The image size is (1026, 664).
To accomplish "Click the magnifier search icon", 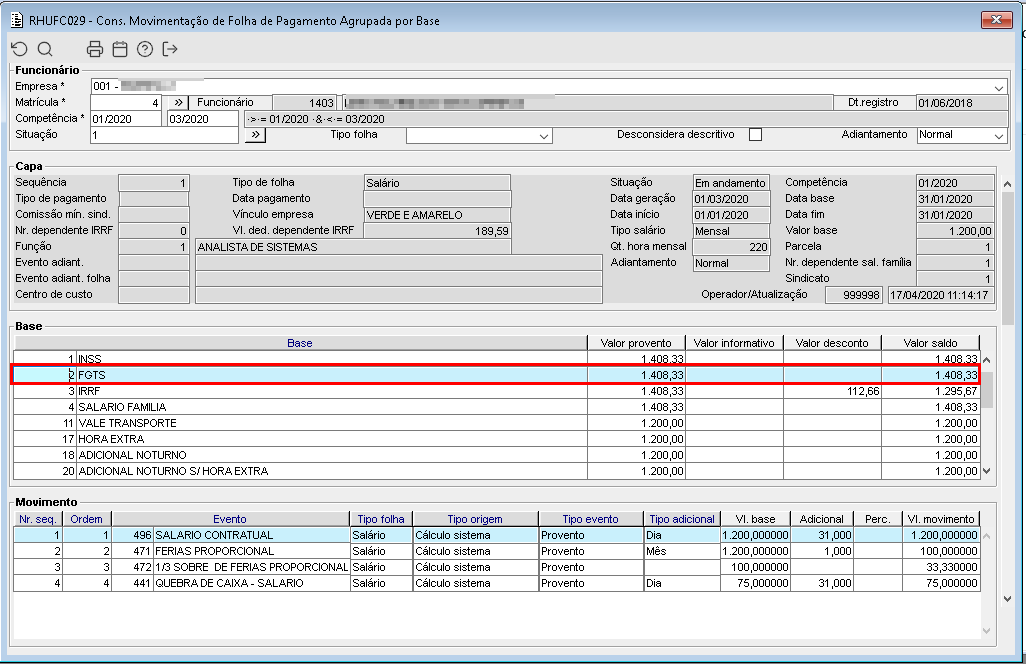I will tap(45, 49).
